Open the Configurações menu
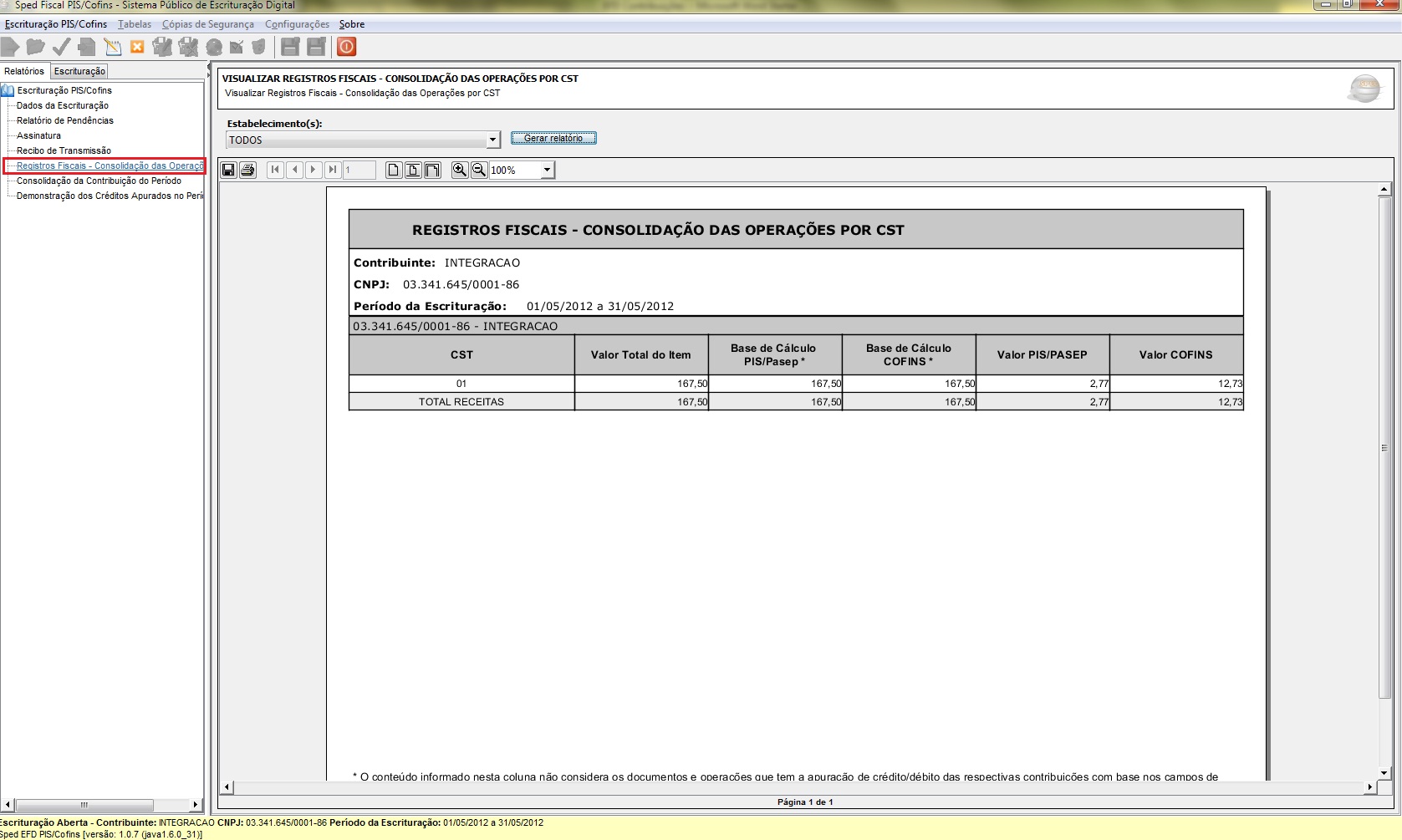This screenshot has height=840, width=1402. (x=297, y=24)
